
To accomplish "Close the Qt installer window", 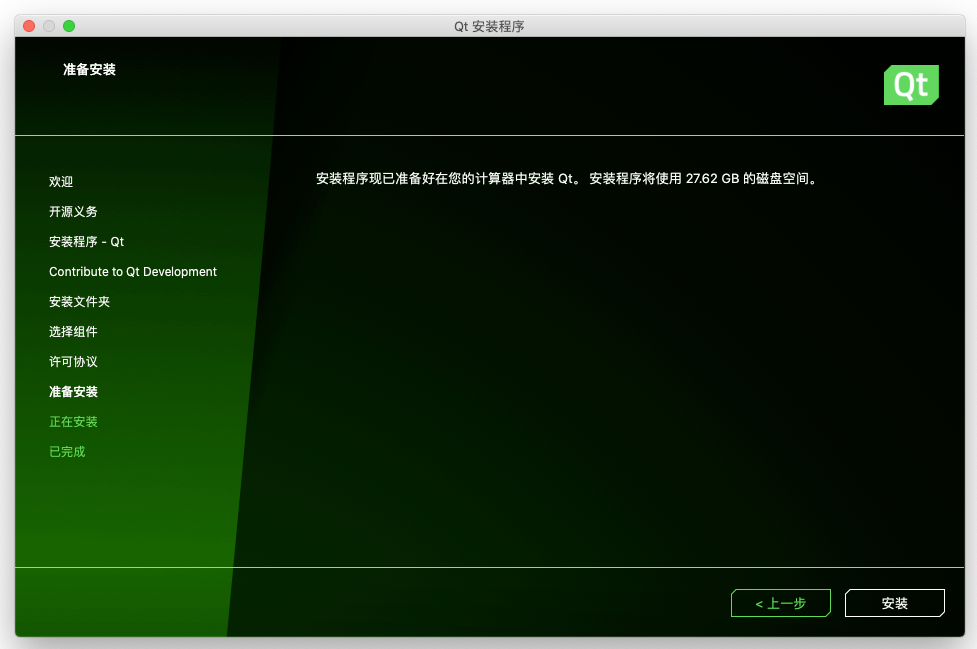I will [29, 26].
